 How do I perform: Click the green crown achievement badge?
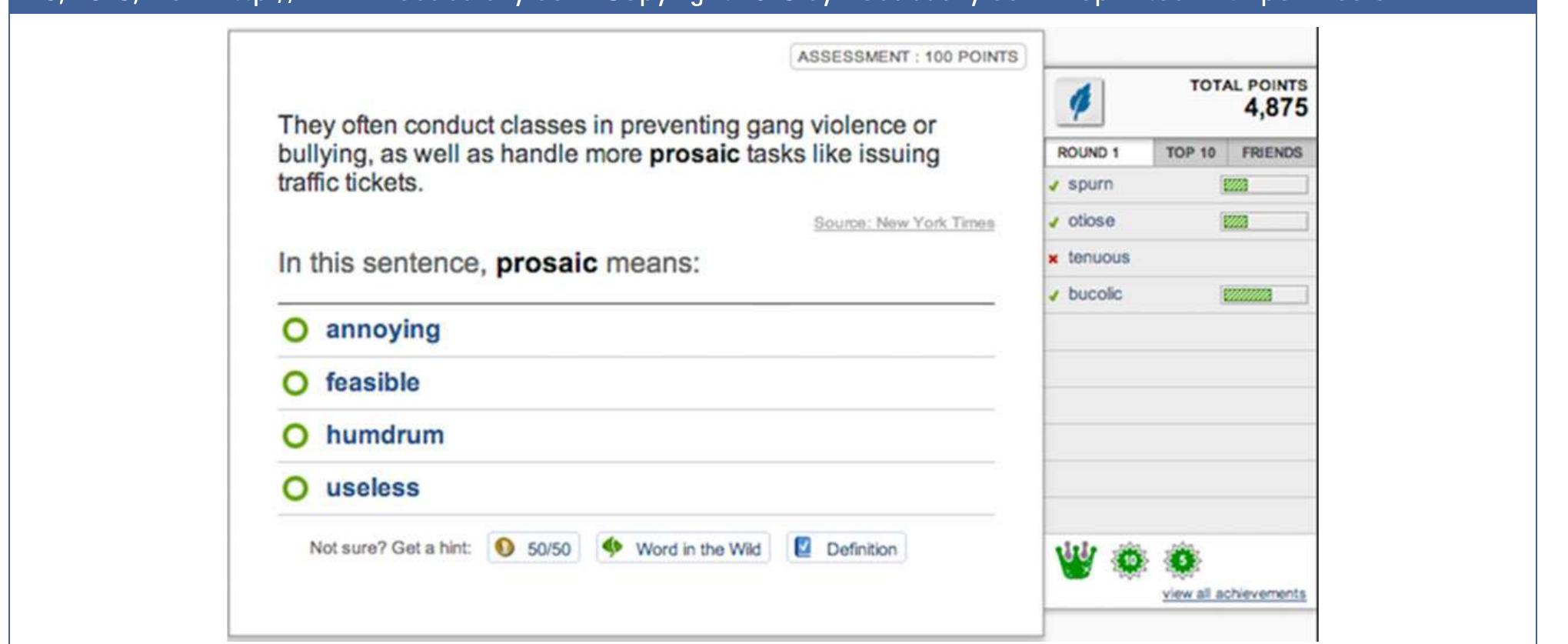(x=1075, y=560)
